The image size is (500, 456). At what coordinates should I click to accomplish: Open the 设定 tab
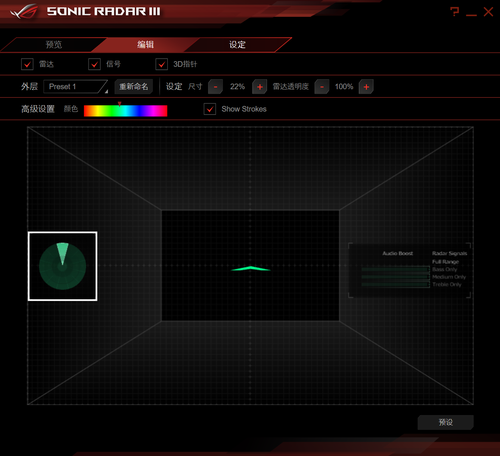(x=237, y=45)
